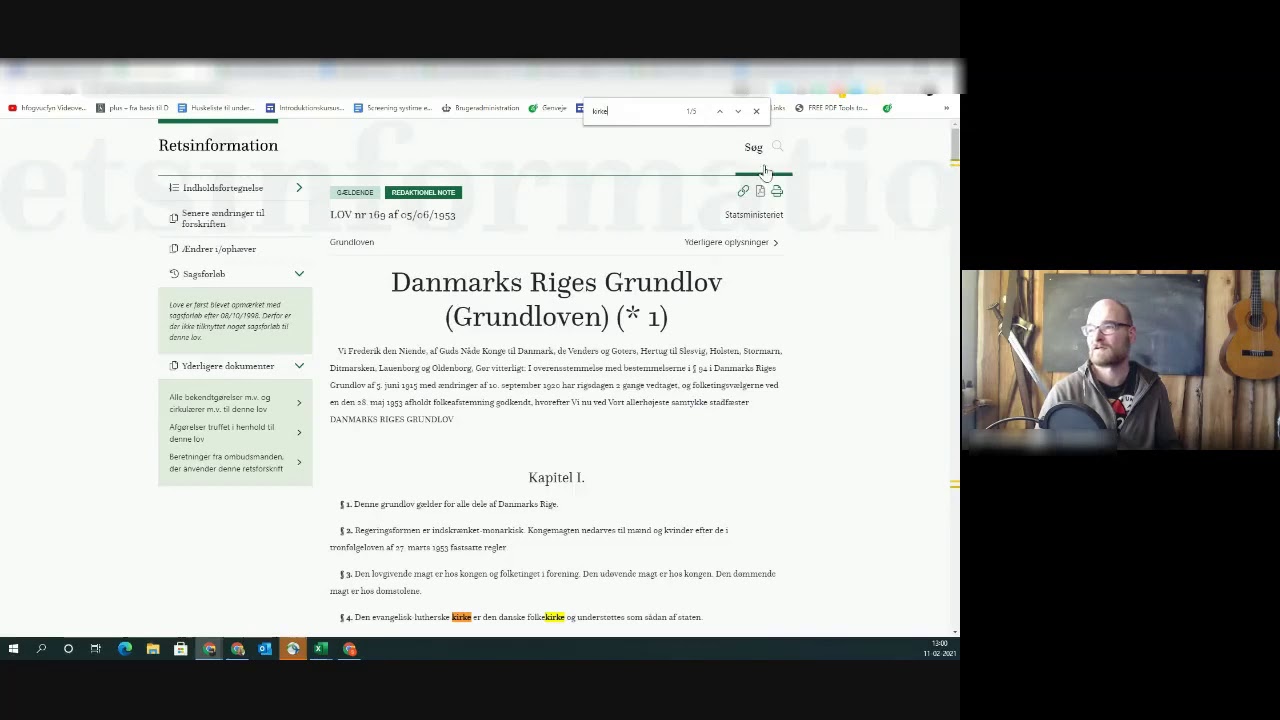This screenshot has height=720, width=1280.
Task: Close the browser find bar
Action: pyautogui.click(x=756, y=111)
